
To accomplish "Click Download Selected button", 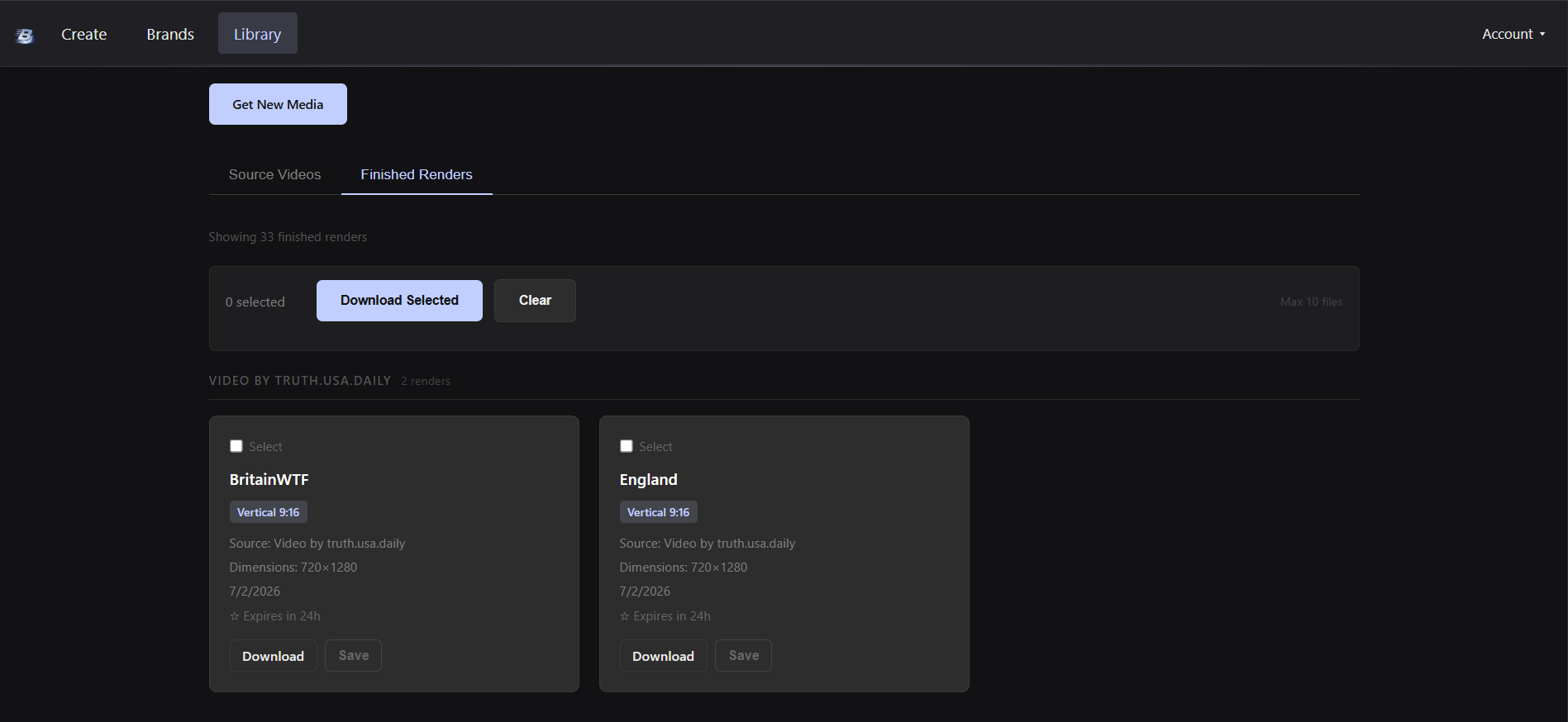I will (399, 301).
